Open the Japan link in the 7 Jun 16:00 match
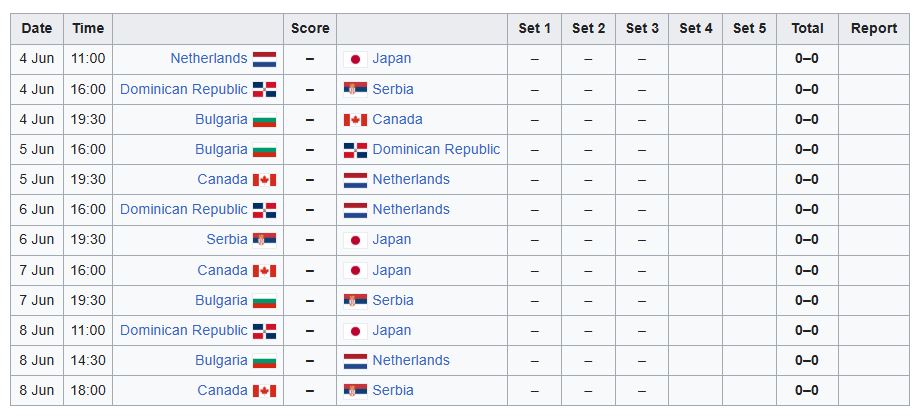Viewport: 920px width, 420px height. (x=392, y=270)
